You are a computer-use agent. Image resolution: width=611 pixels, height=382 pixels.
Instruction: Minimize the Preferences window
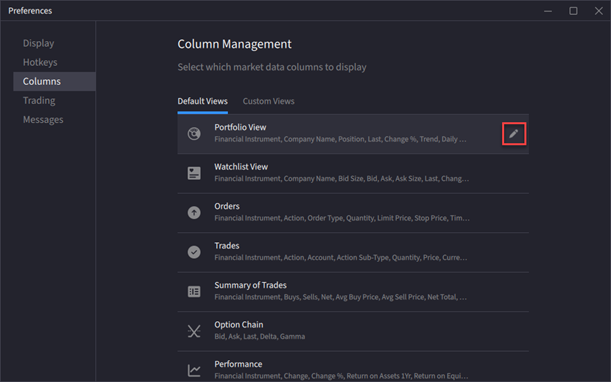(x=548, y=11)
